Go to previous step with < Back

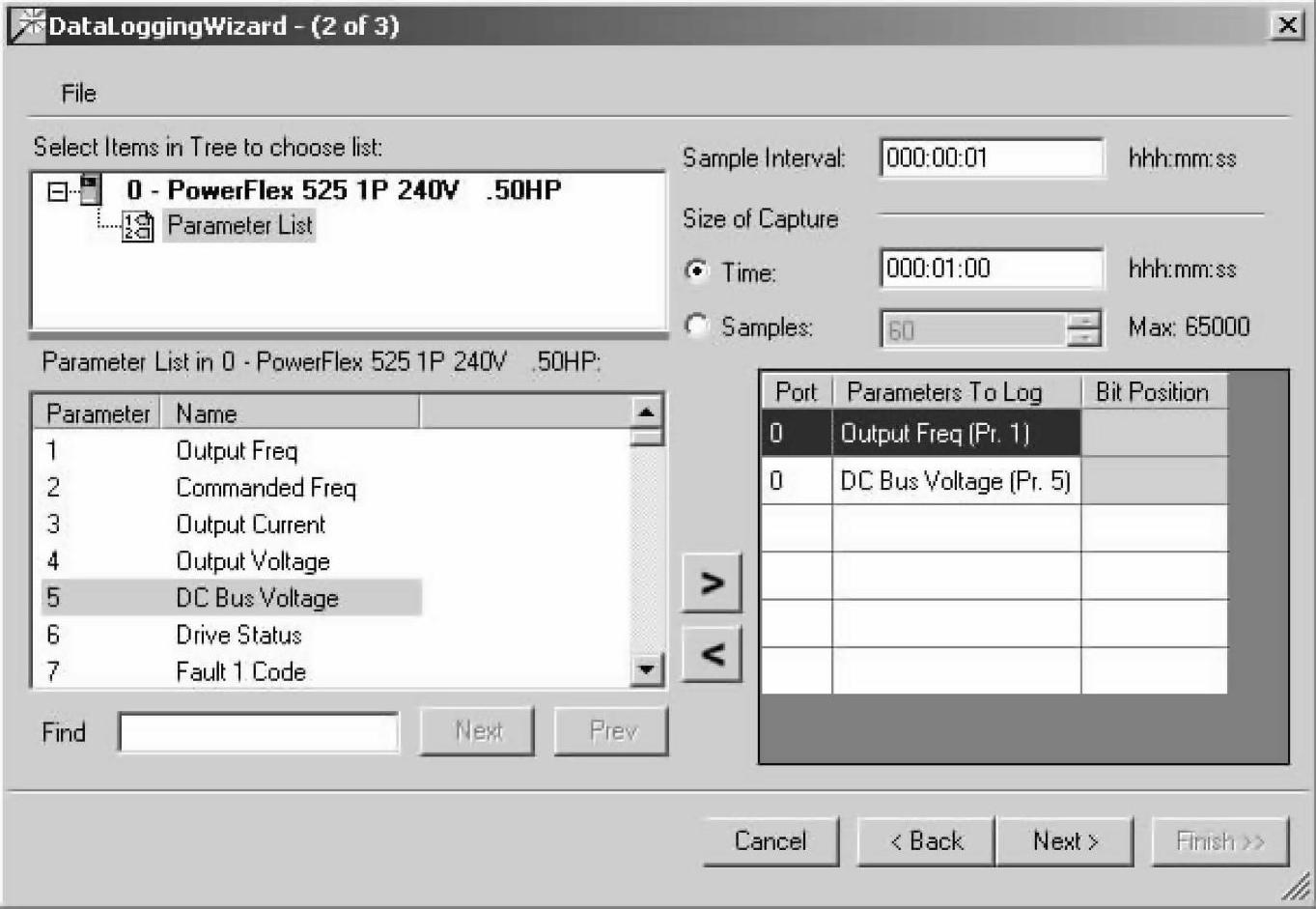pyautogui.click(x=927, y=841)
